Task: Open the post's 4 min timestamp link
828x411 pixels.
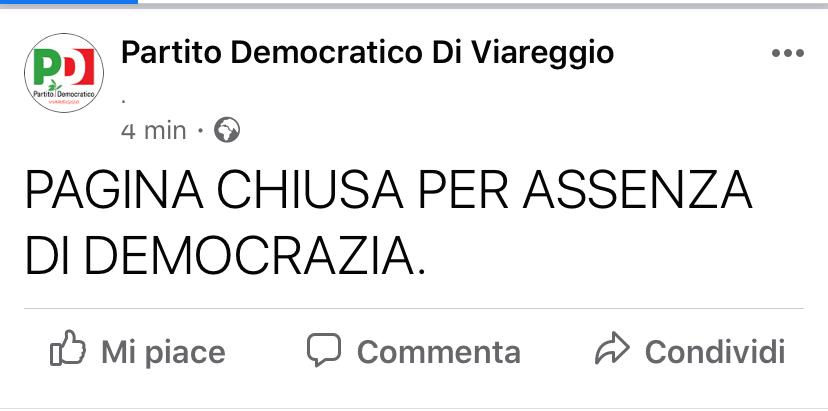Action: [154, 130]
